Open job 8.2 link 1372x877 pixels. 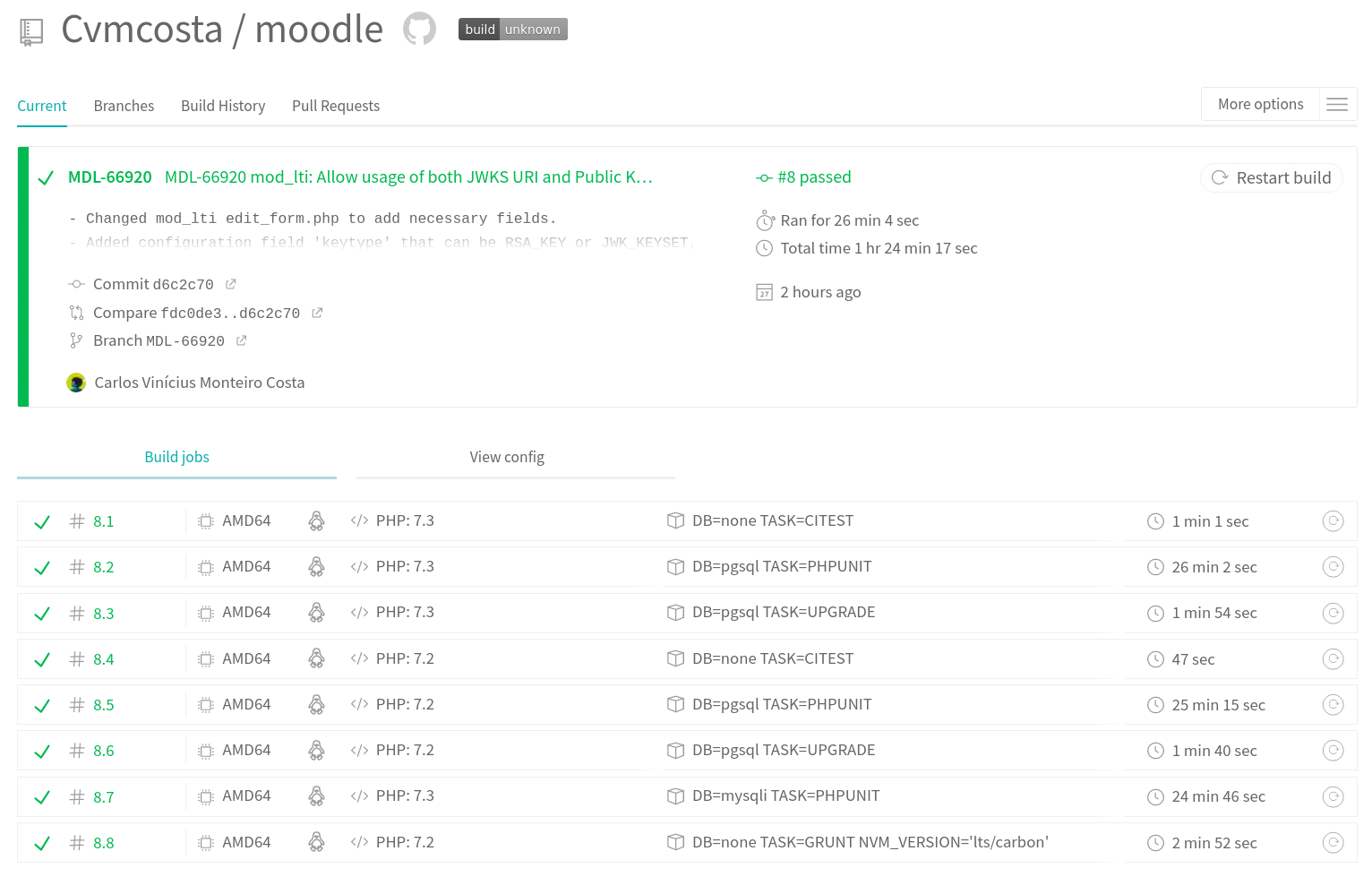click(x=103, y=567)
